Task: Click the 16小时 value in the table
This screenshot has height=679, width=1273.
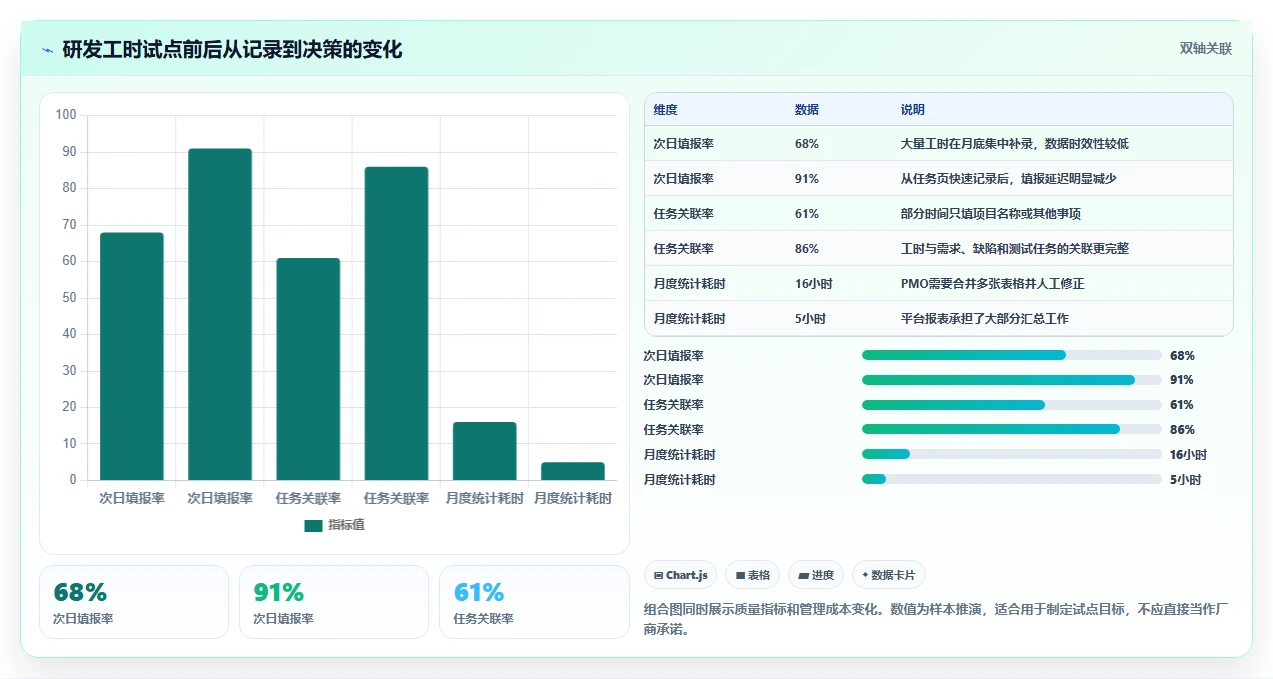Action: point(813,284)
